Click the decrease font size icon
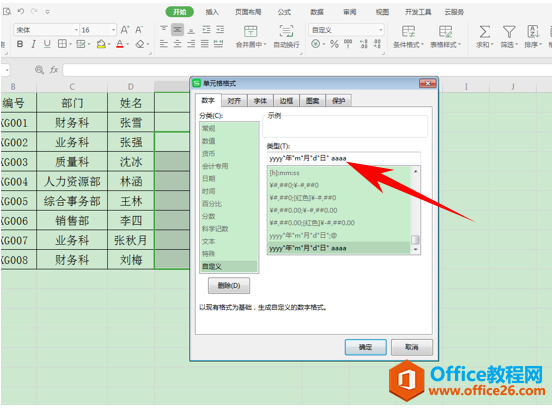Viewport: 552px width, 408px height. coord(139,30)
